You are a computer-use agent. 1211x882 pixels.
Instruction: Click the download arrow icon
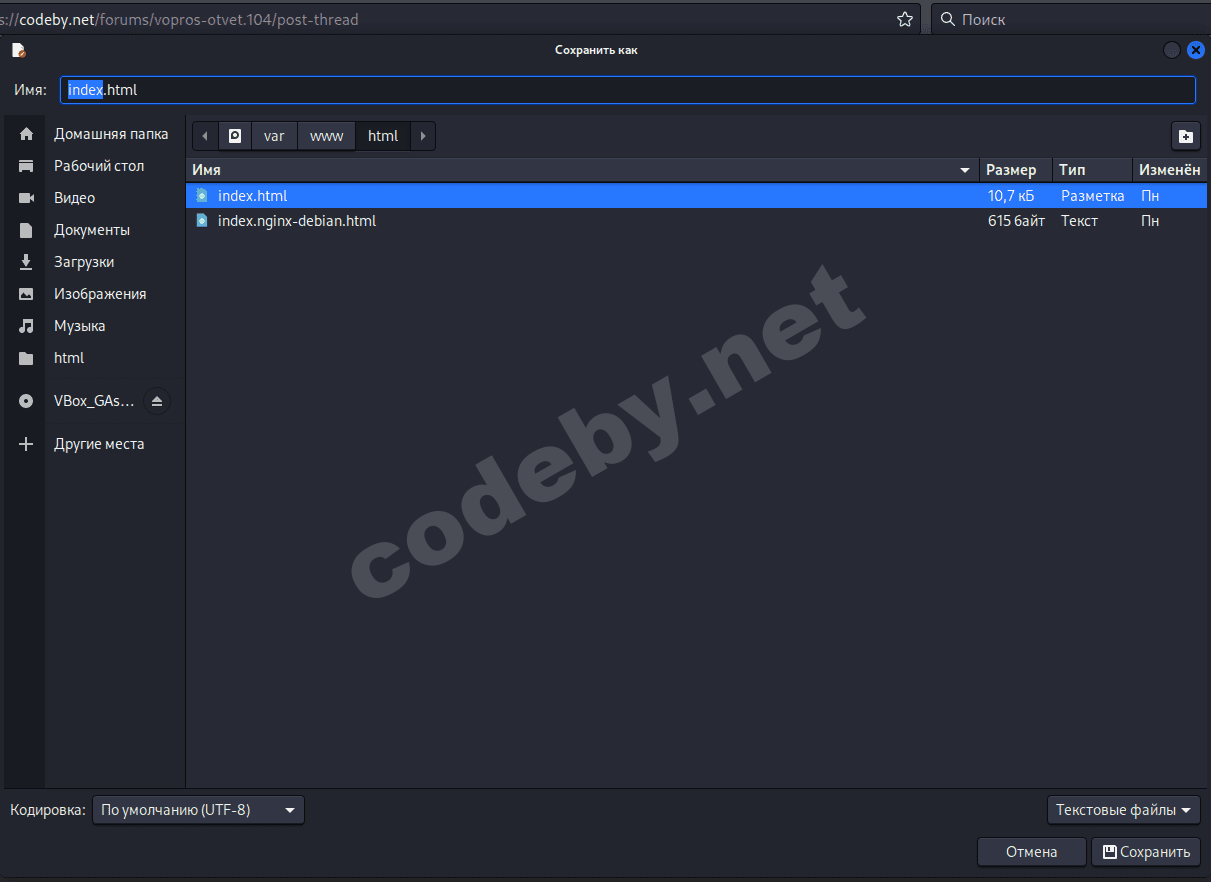click(26, 262)
